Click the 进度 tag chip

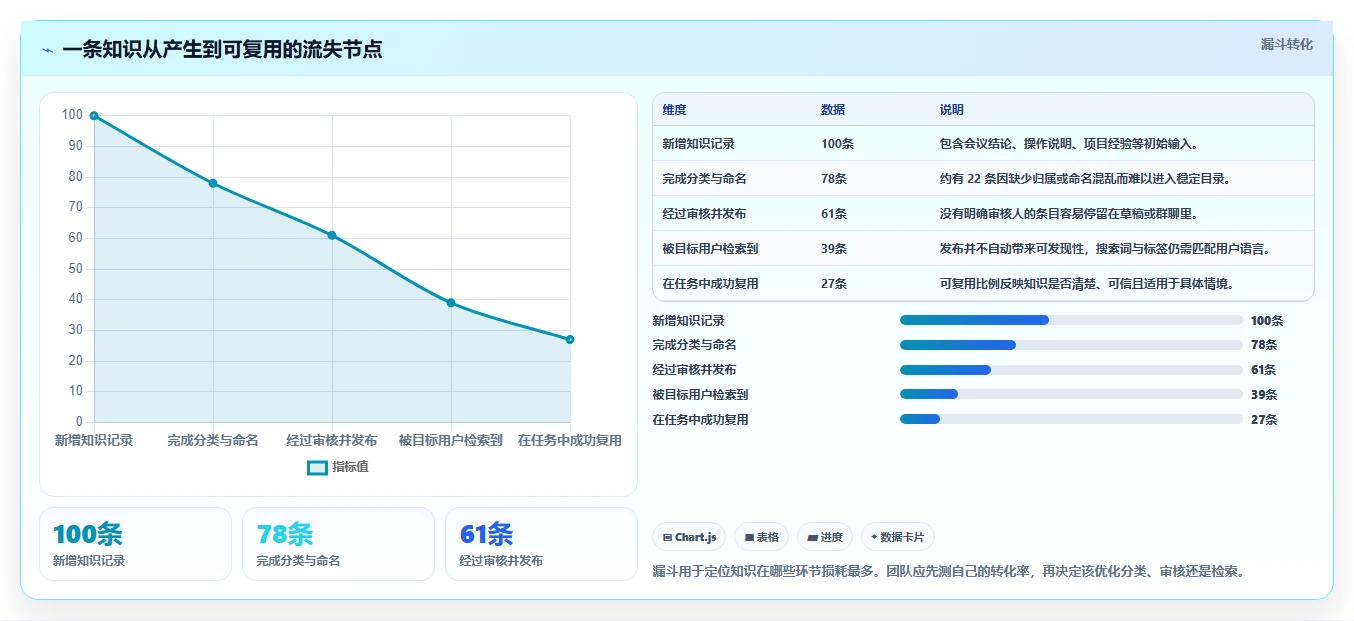coord(825,537)
